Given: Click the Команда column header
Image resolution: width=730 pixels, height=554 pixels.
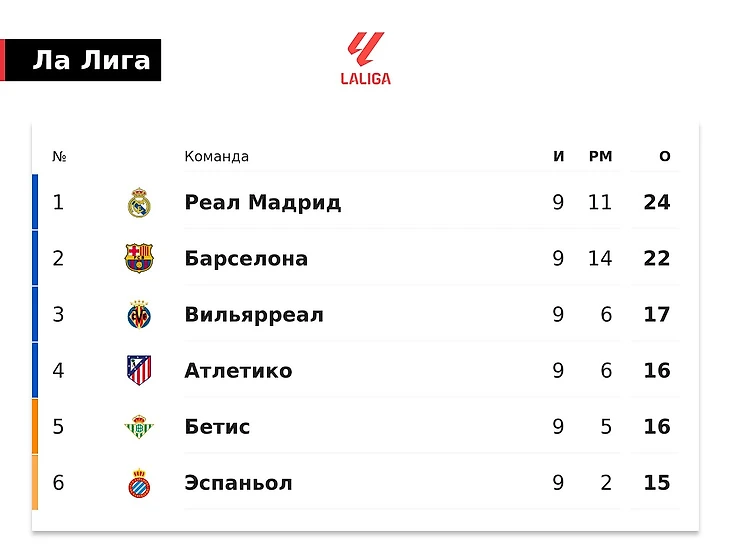Looking at the screenshot, I should pyautogui.click(x=216, y=157).
